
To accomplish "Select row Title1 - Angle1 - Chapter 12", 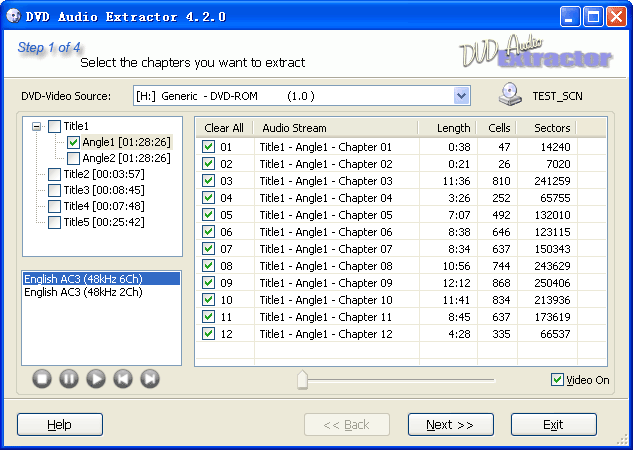I will tap(401, 334).
